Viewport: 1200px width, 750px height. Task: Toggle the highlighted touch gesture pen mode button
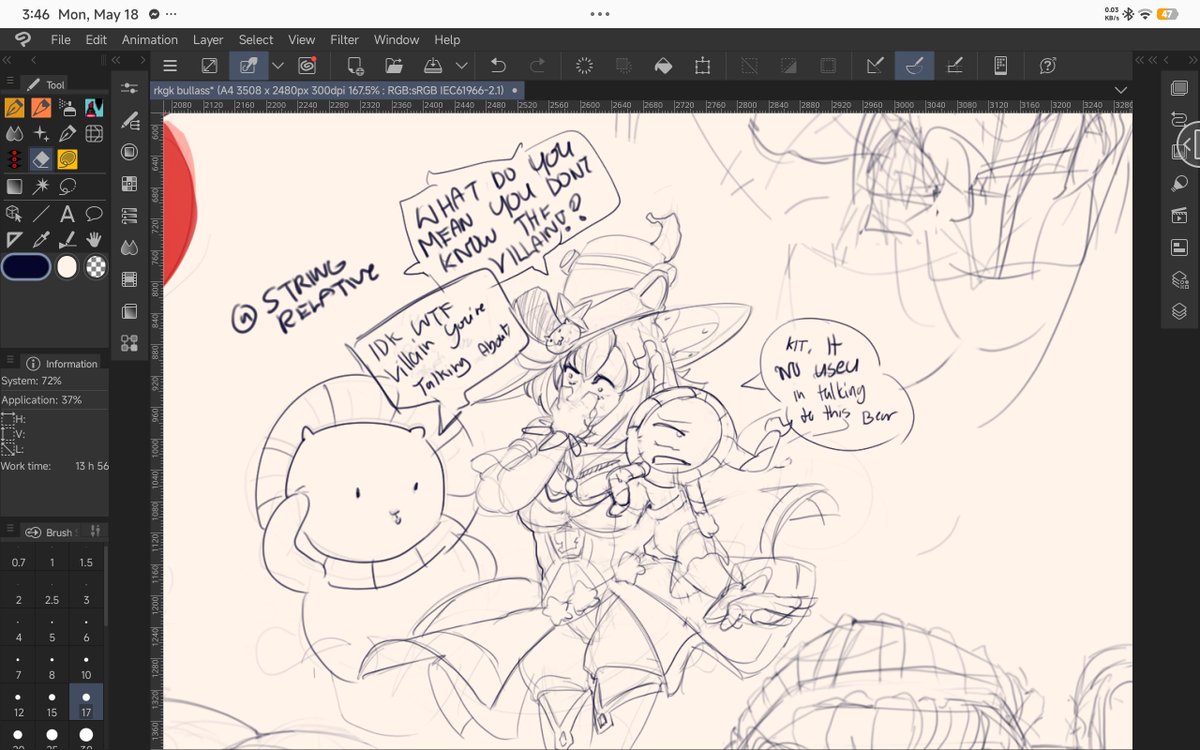[248, 66]
